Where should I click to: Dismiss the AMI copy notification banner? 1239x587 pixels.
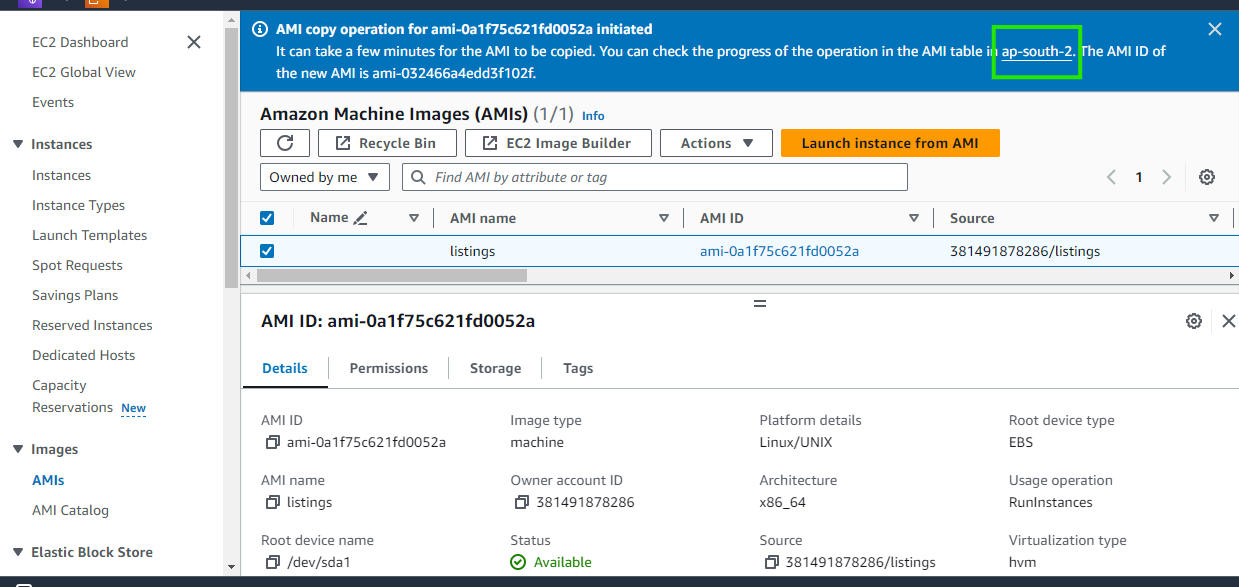pos(1215,29)
